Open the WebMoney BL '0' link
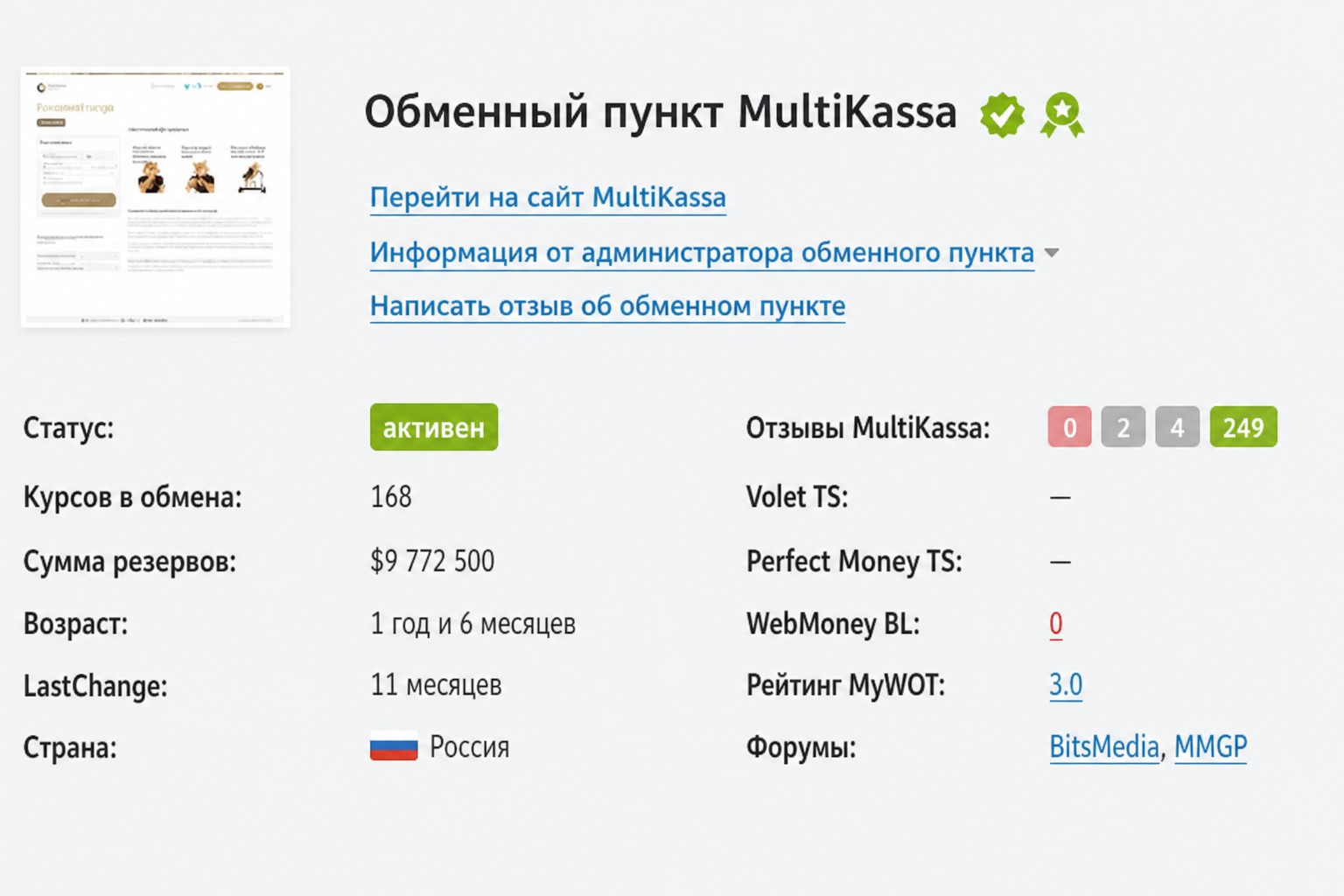 click(1056, 624)
